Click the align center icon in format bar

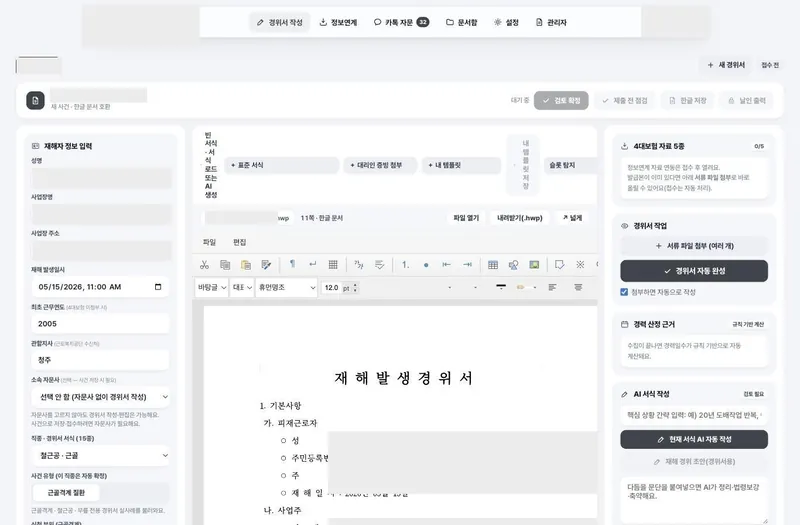point(578,287)
